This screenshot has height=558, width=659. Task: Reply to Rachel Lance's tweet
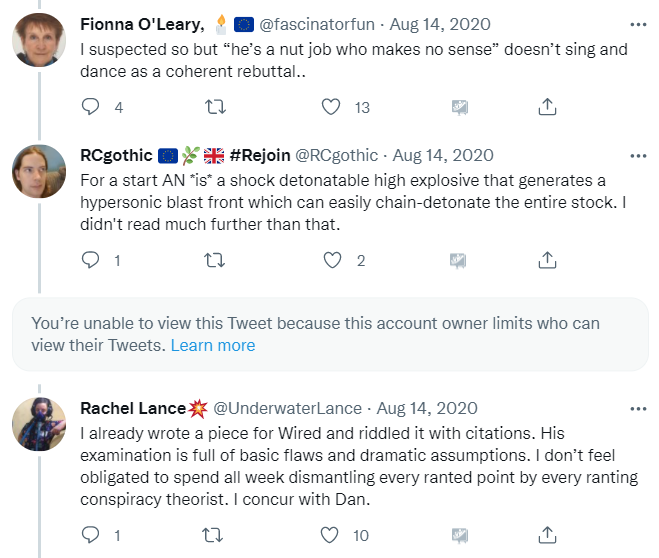point(91,535)
